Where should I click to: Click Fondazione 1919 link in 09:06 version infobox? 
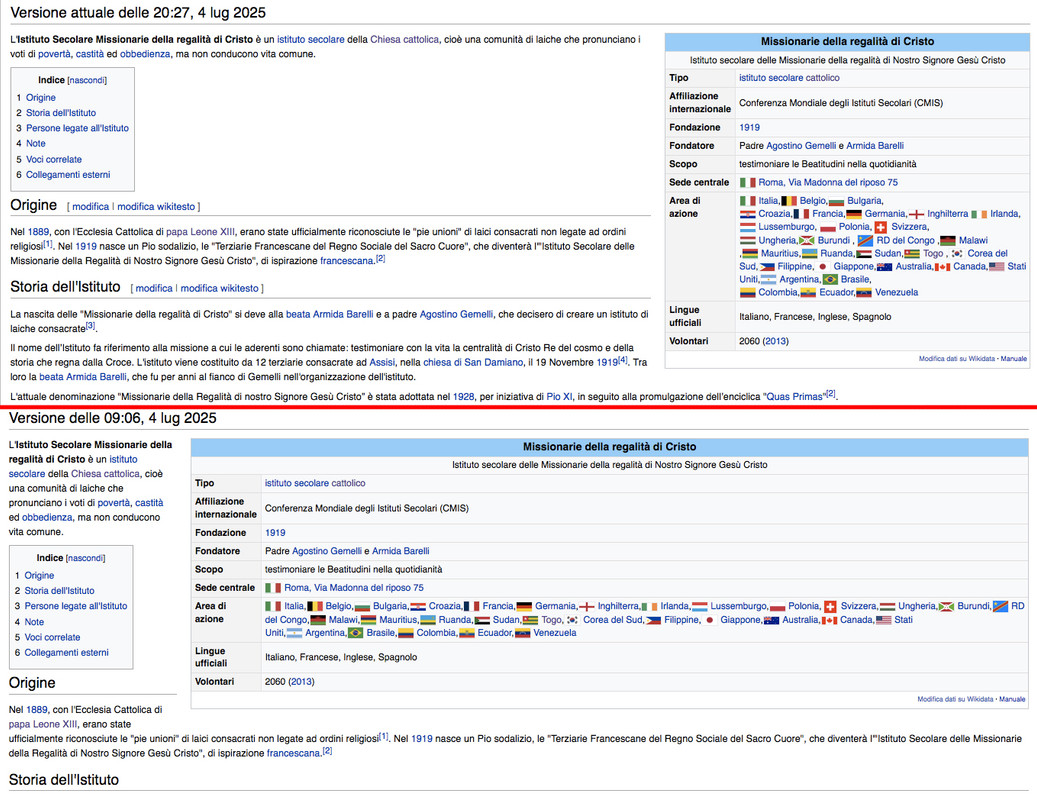click(x=275, y=533)
